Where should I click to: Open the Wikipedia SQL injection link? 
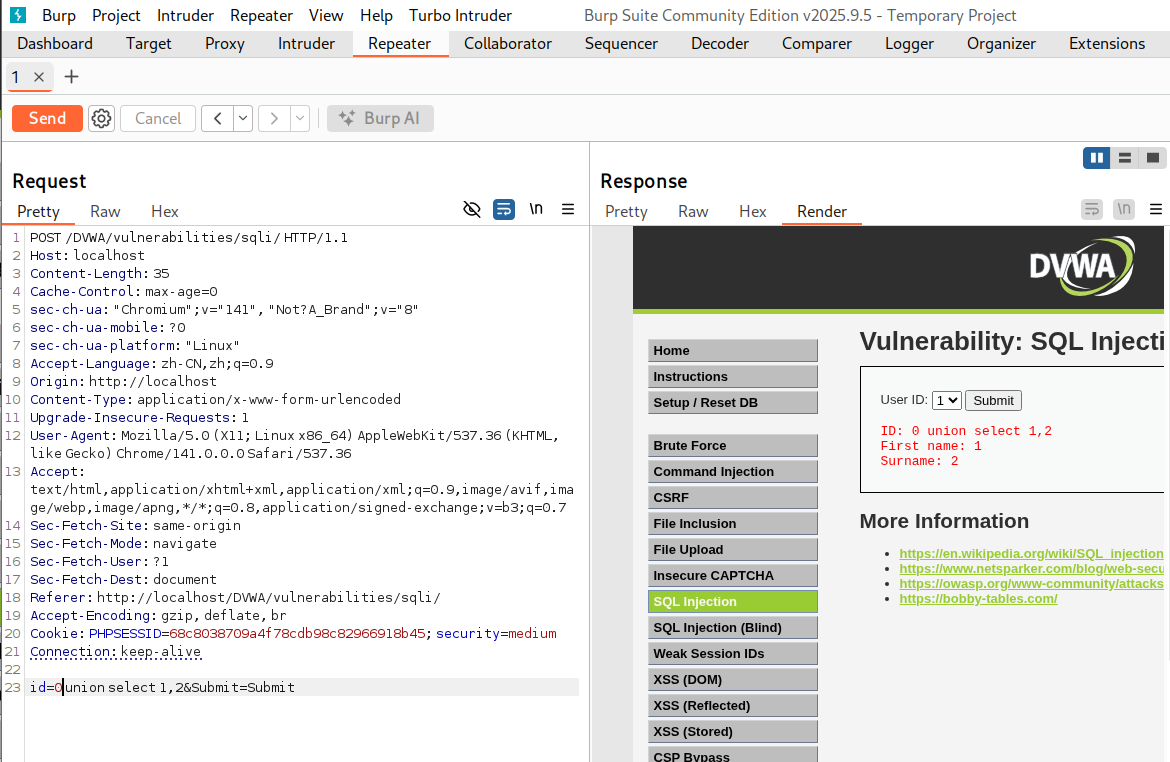1031,554
